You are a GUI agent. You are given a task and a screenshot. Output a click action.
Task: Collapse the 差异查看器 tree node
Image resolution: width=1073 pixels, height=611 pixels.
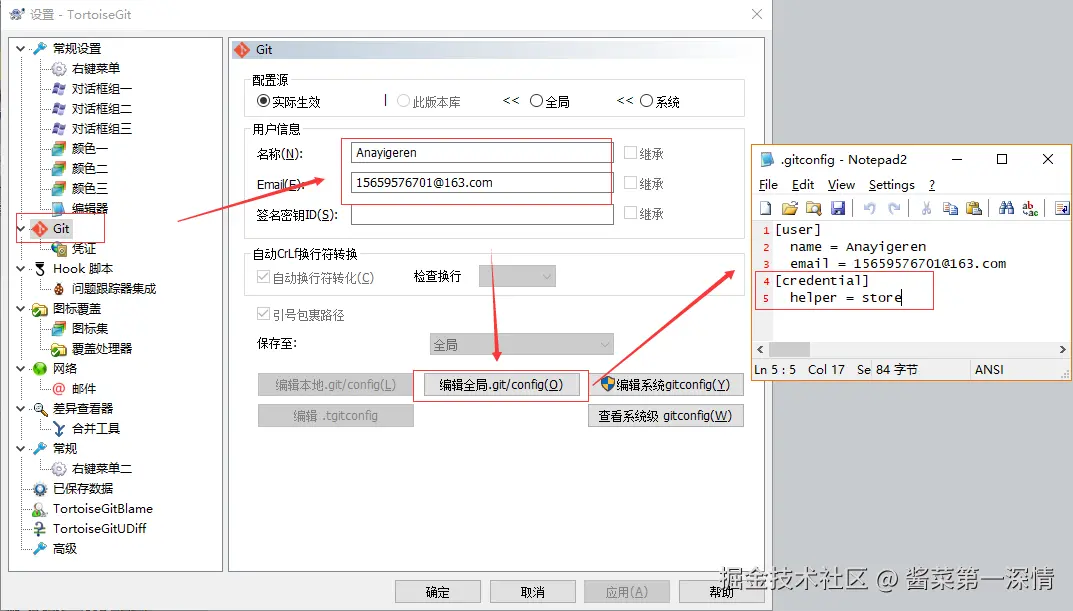pyautogui.click(x=21, y=408)
